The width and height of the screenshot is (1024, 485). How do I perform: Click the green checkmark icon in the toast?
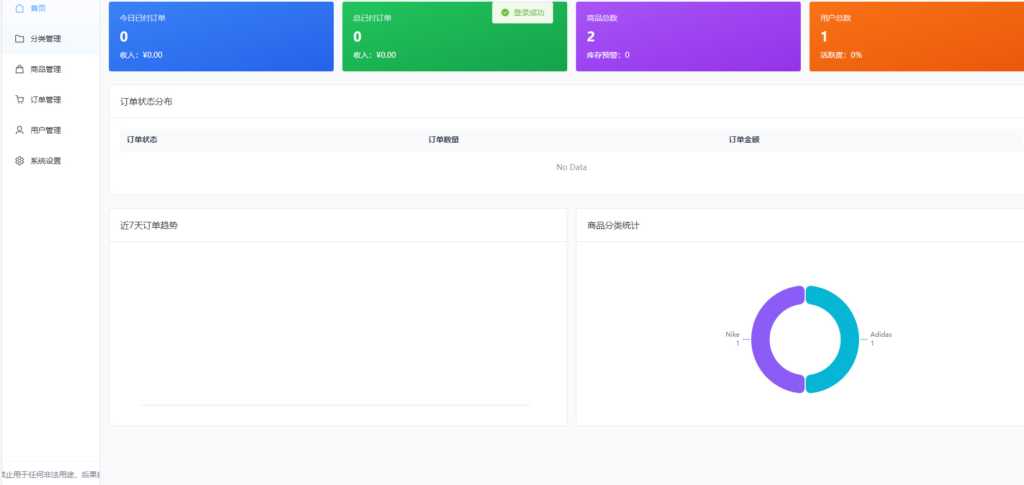(505, 12)
